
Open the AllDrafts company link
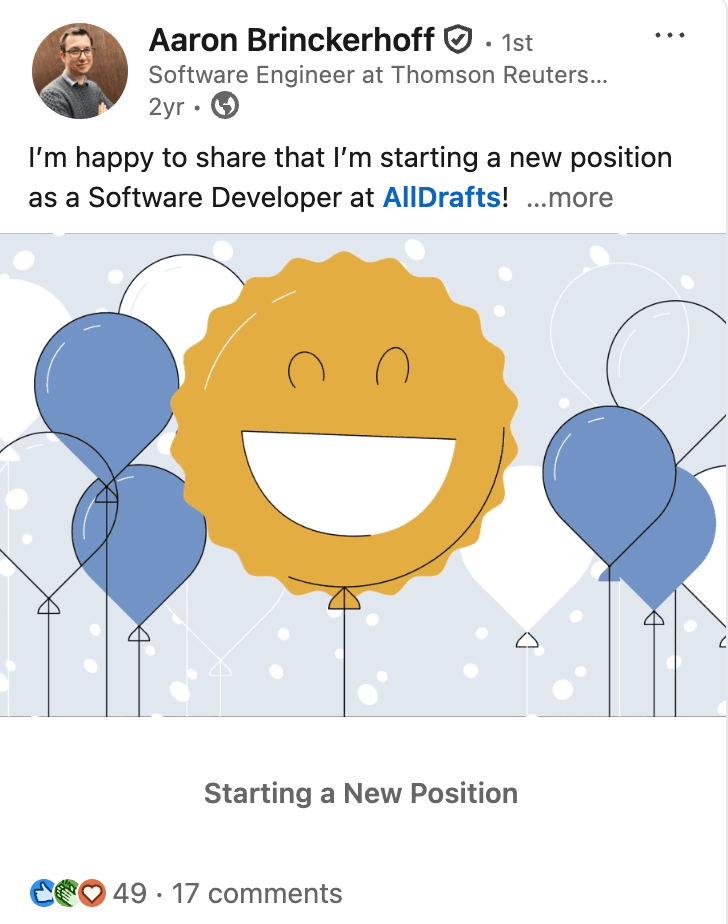(441, 197)
